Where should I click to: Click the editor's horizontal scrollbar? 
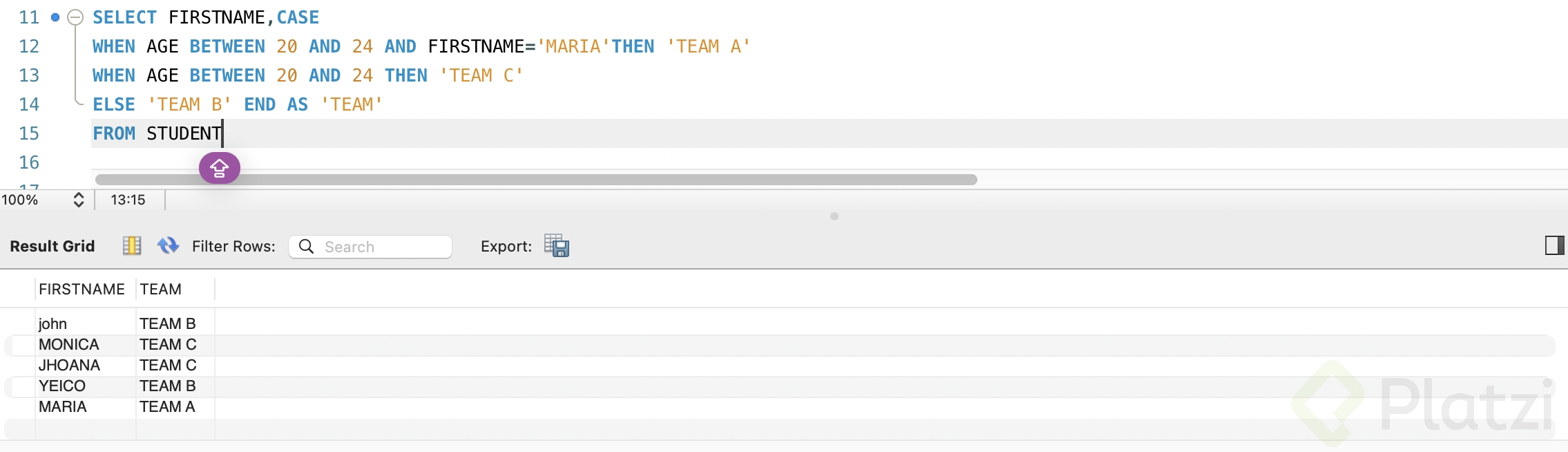pos(535,180)
